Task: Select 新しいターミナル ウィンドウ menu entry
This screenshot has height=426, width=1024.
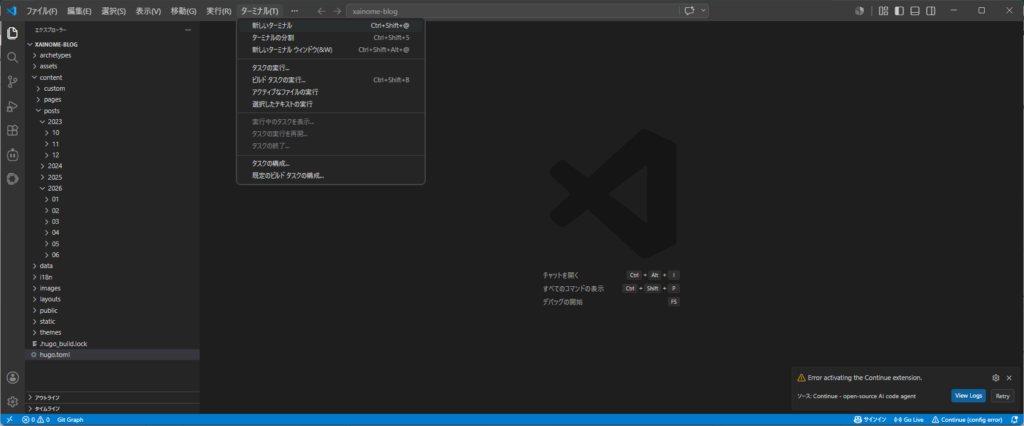Action: pyautogui.click(x=330, y=50)
